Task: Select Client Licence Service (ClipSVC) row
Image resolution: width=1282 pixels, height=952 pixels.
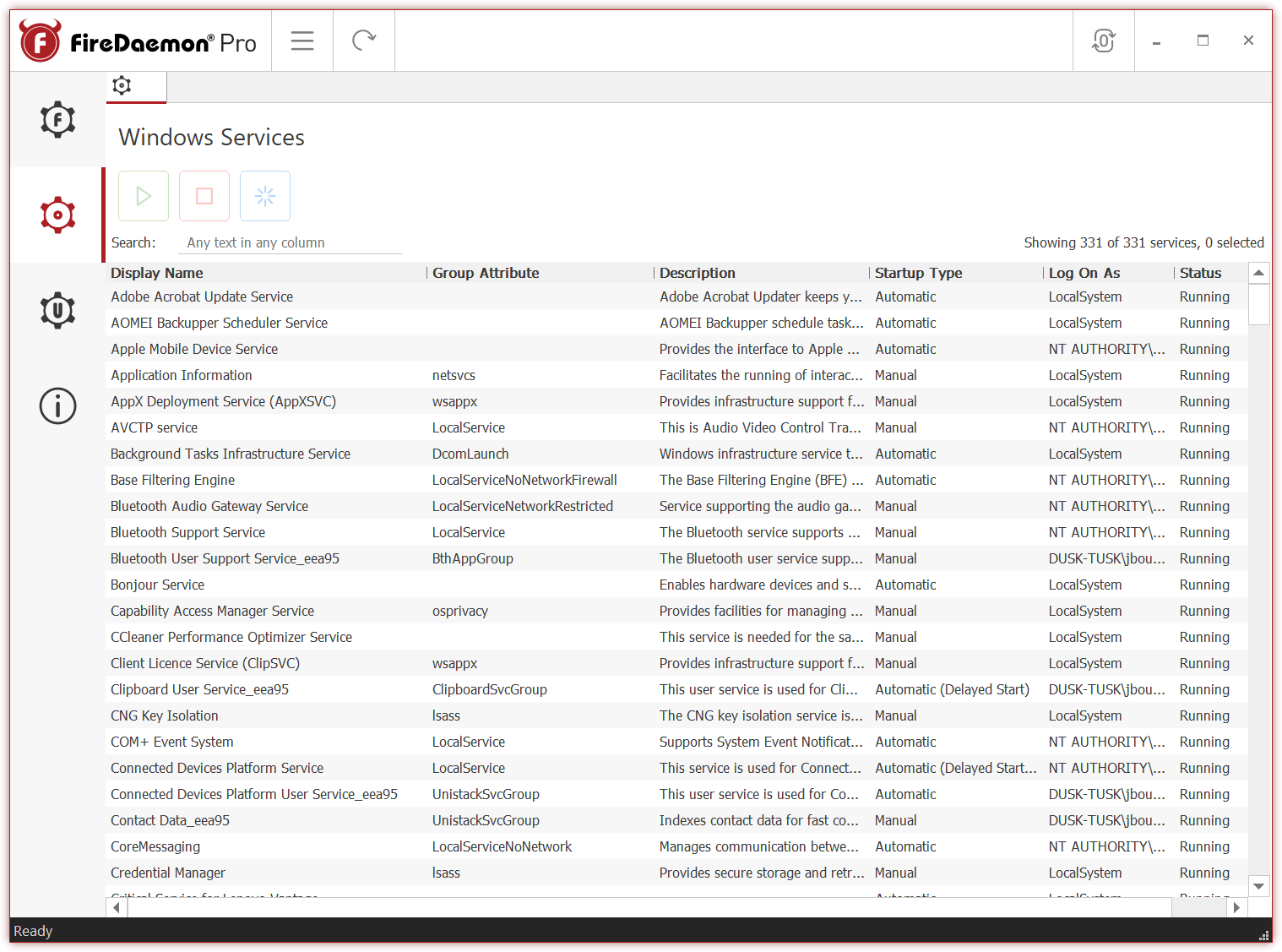Action: click(x=677, y=663)
